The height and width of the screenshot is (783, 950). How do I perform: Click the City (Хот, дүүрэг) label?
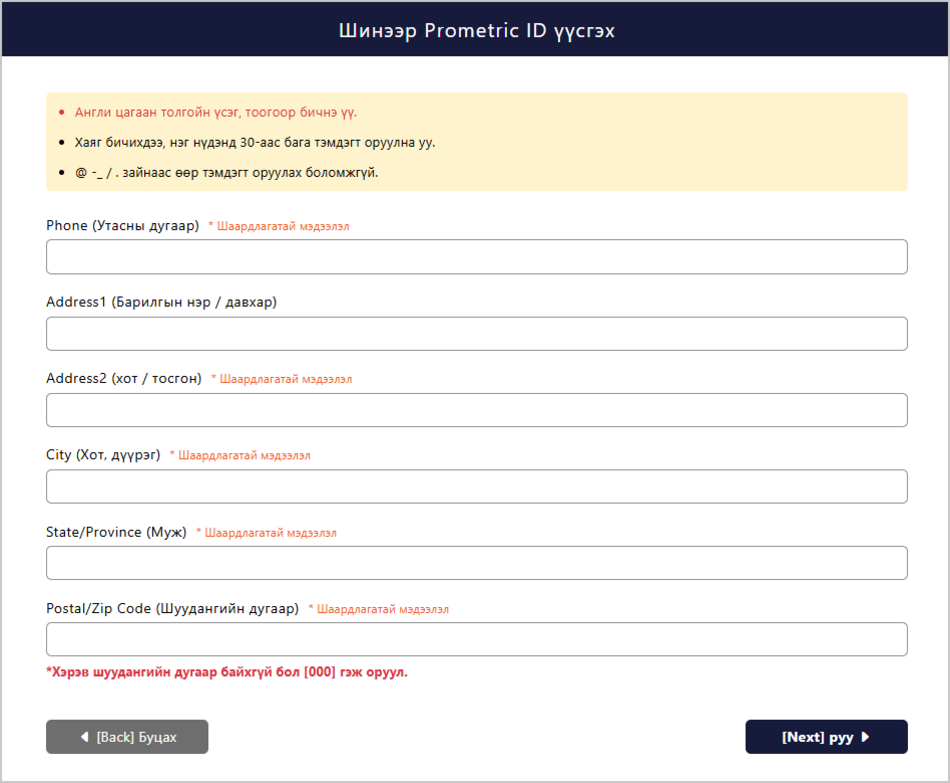pyautogui.click(x=103, y=455)
